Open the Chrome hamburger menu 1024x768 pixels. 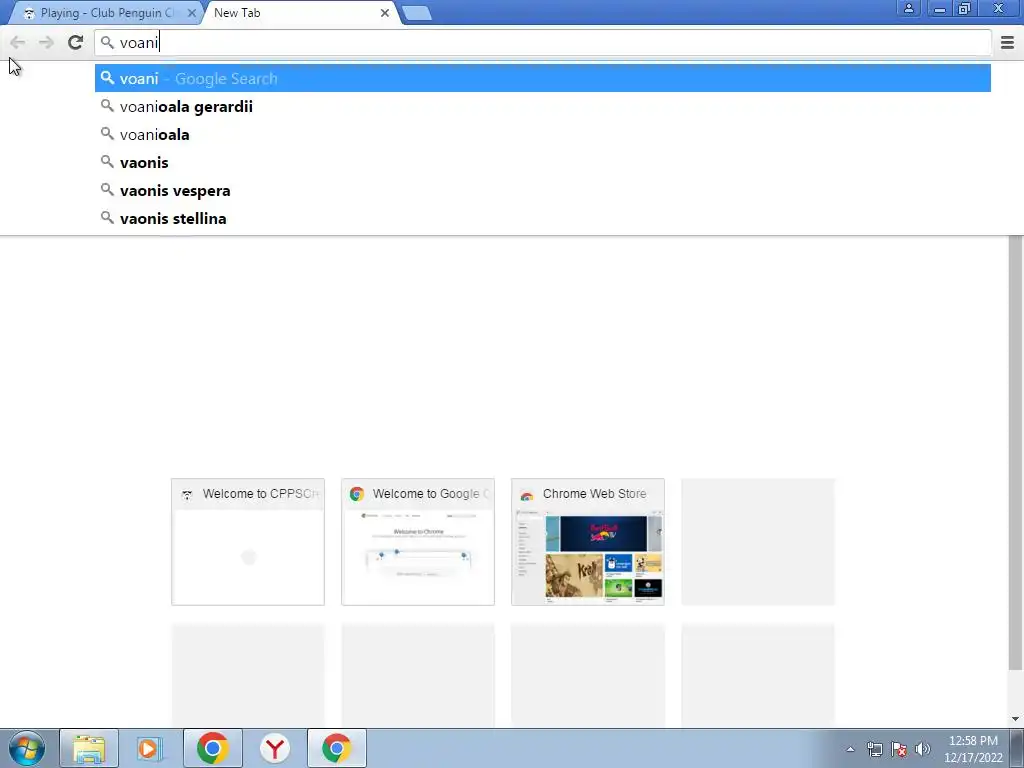click(x=1007, y=42)
